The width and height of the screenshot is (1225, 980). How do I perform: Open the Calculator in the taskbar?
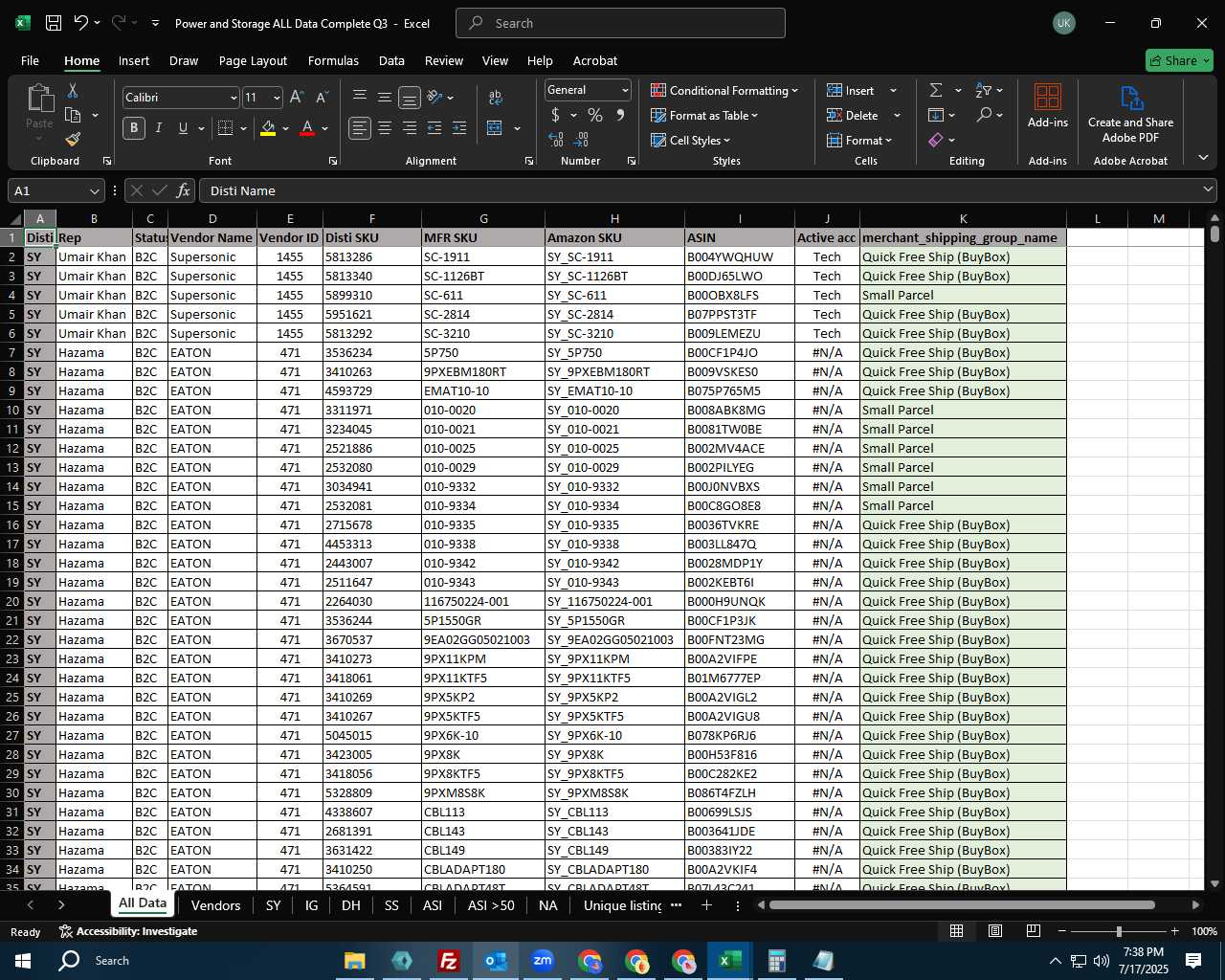[776, 961]
